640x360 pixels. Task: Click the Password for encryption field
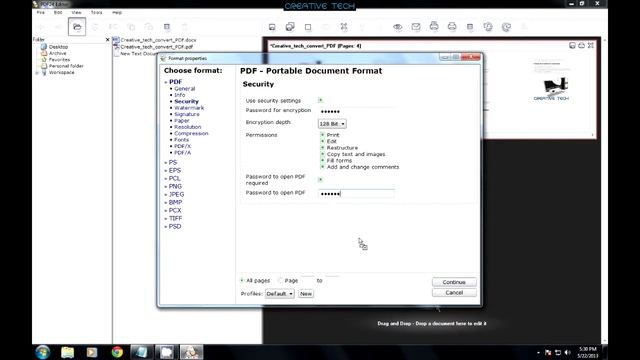click(356, 111)
